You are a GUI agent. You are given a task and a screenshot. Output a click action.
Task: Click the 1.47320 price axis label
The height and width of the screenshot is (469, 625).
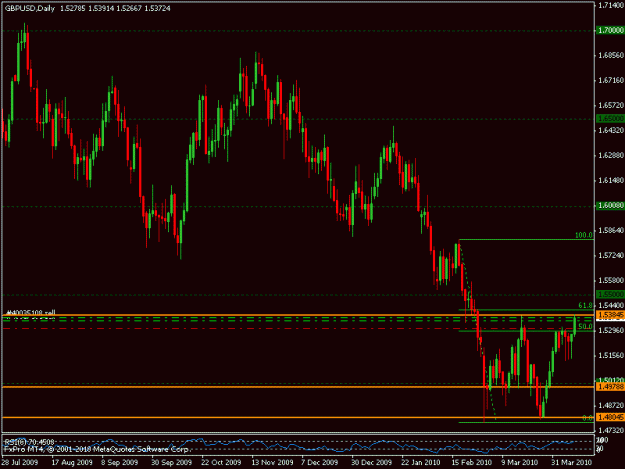point(611,431)
